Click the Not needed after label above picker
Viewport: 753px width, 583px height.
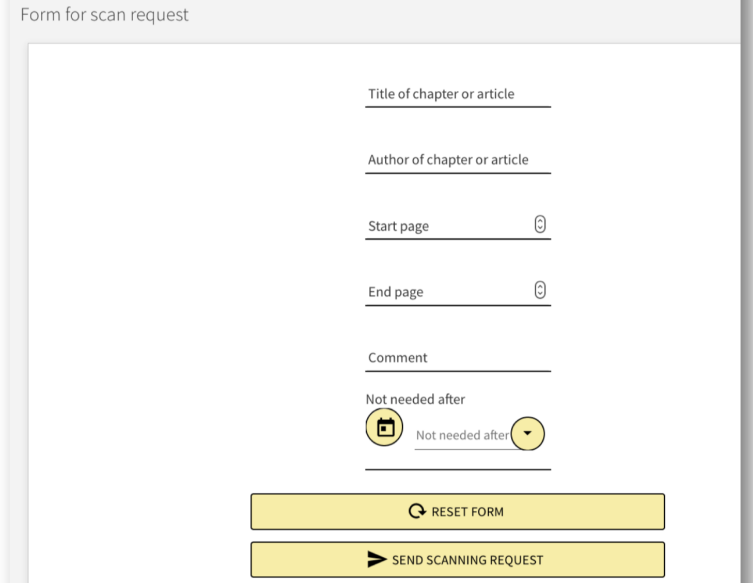pos(415,399)
